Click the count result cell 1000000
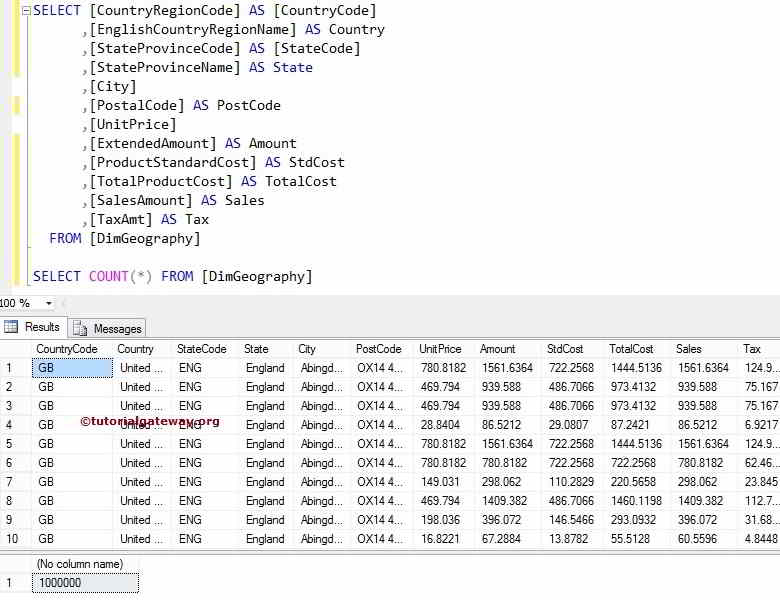This screenshot has width=780, height=600. point(86,583)
